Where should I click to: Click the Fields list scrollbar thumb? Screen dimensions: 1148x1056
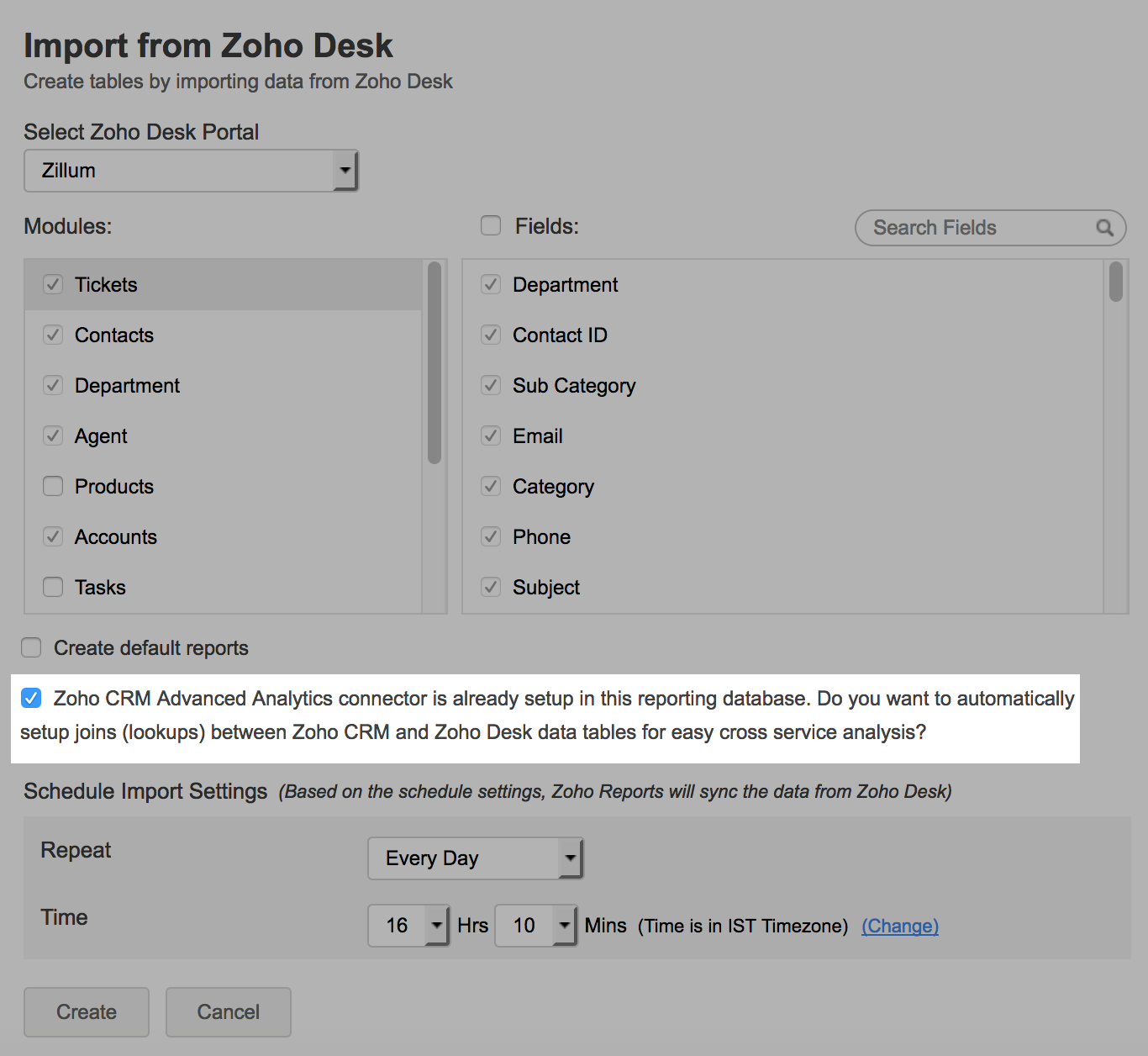coord(1115,282)
